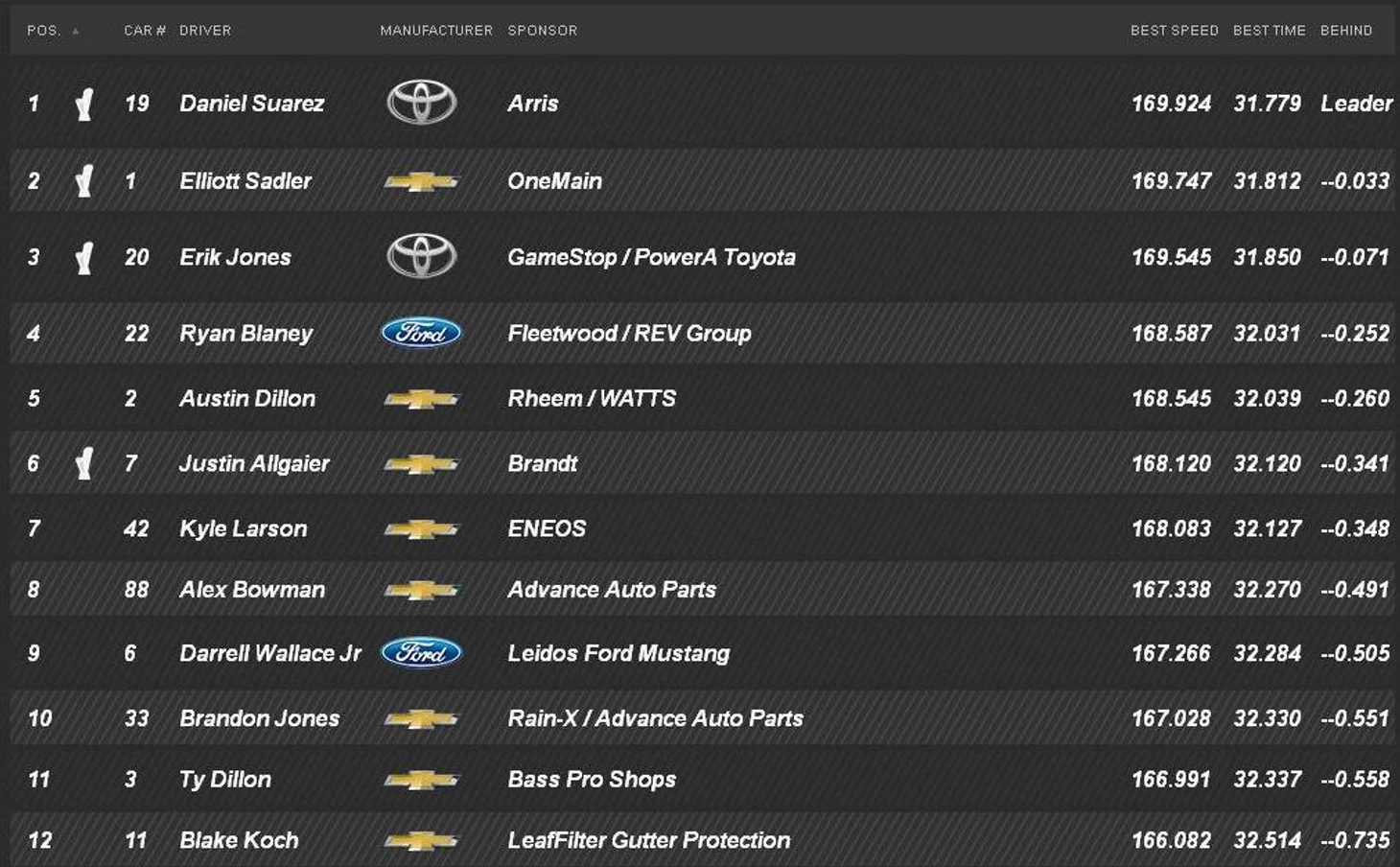This screenshot has width=1400, height=867.
Task: Click the Chevrolet bowtie in Kyle Larson row
Action: click(x=421, y=529)
